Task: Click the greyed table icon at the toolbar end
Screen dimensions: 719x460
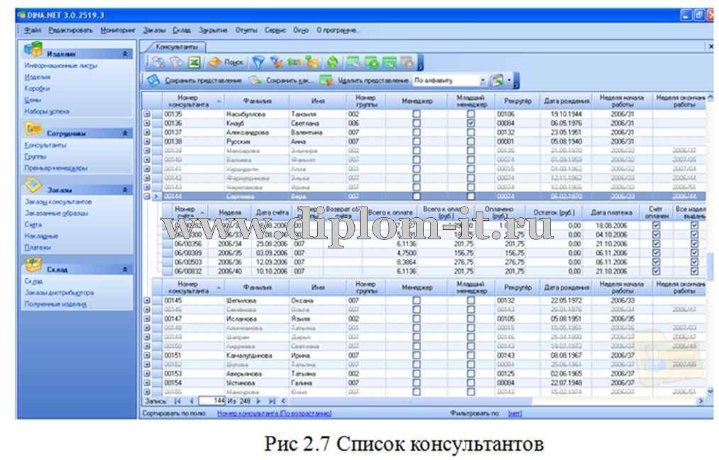Action: click(407, 62)
